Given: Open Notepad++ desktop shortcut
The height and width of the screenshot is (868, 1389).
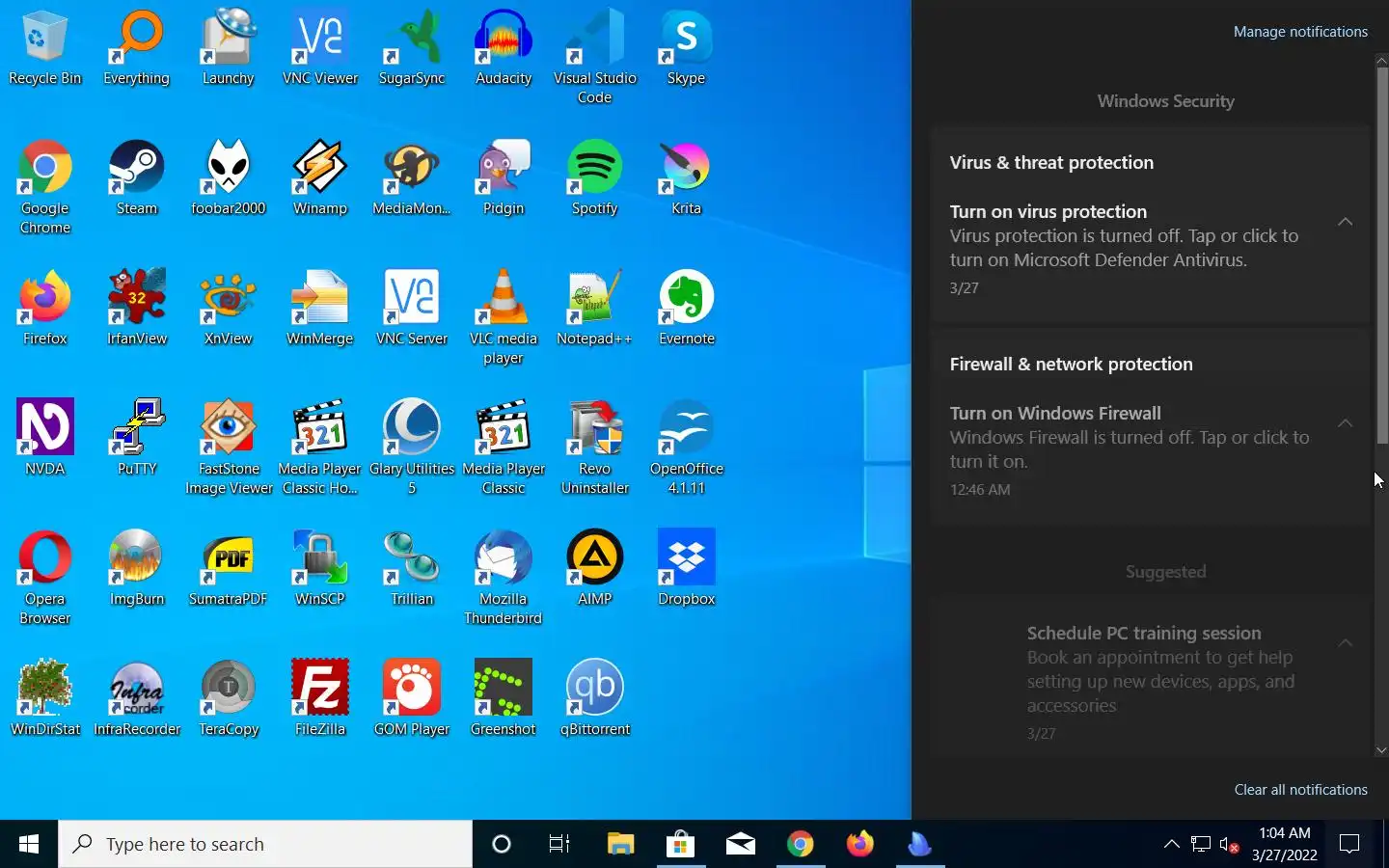Looking at the screenshot, I should 594,309.
